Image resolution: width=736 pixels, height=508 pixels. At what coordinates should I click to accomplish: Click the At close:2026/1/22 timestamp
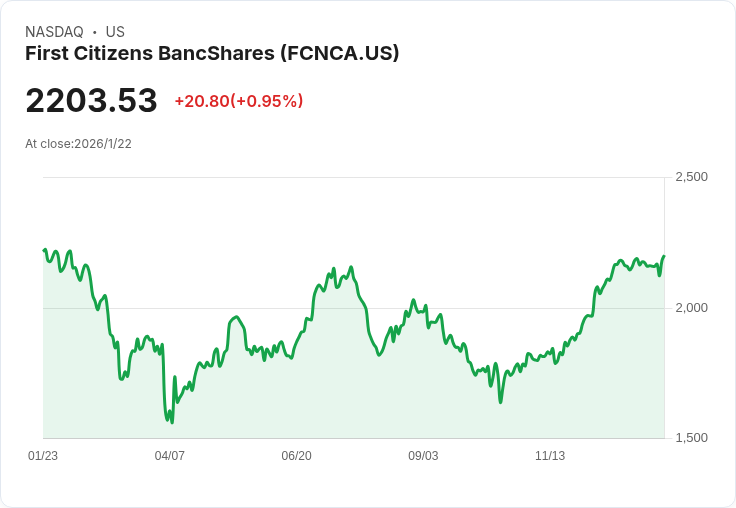point(78,144)
